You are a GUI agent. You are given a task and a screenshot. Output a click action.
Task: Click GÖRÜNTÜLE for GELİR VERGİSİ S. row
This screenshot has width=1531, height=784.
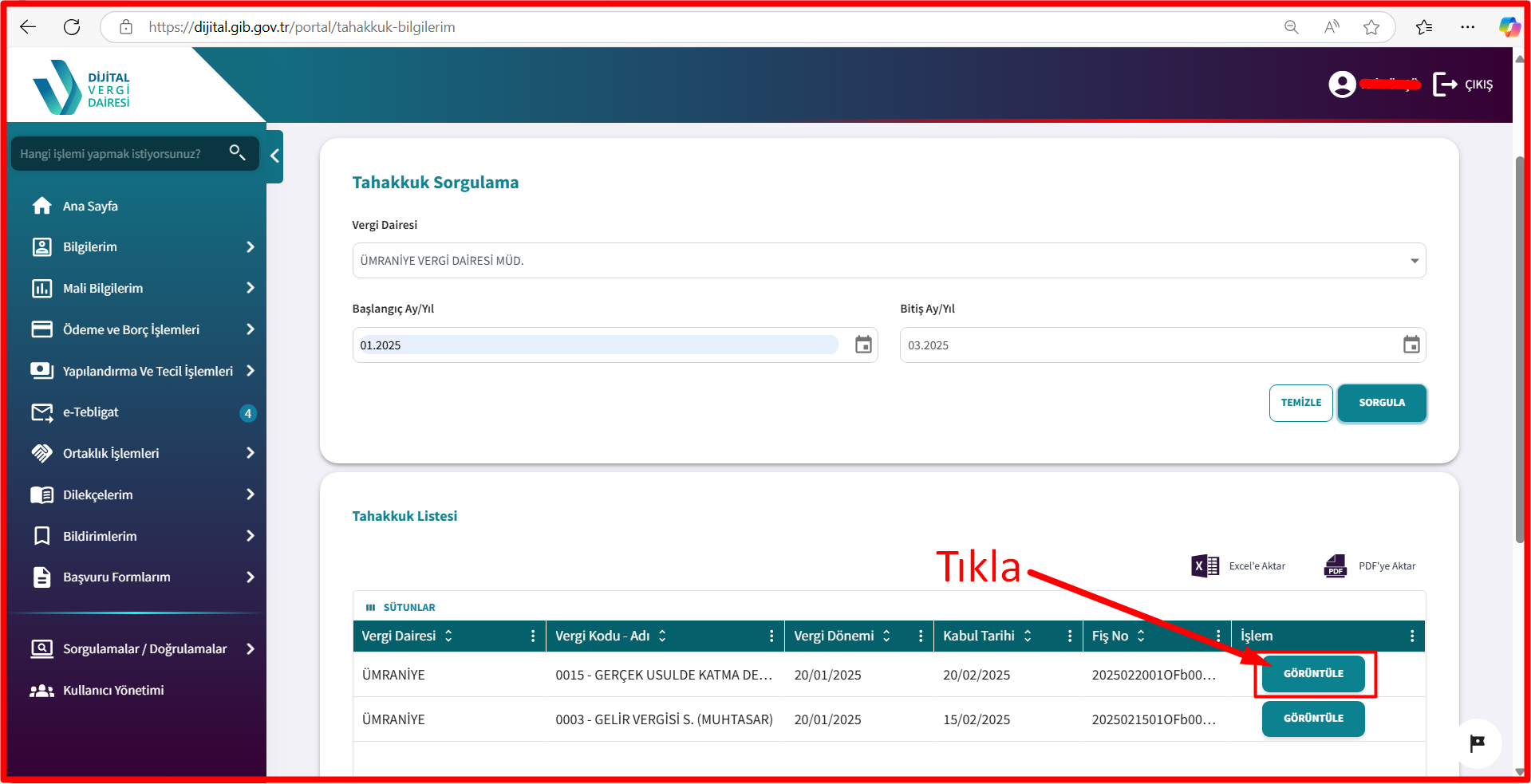(x=1313, y=719)
